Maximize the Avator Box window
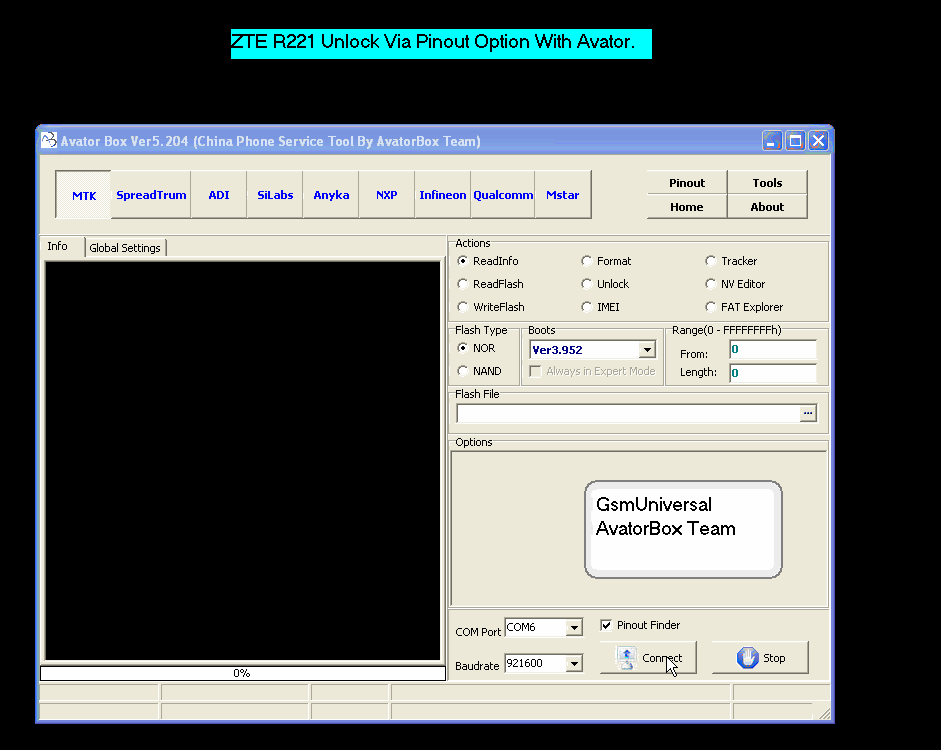Image resolution: width=941 pixels, height=750 pixels. click(x=795, y=141)
